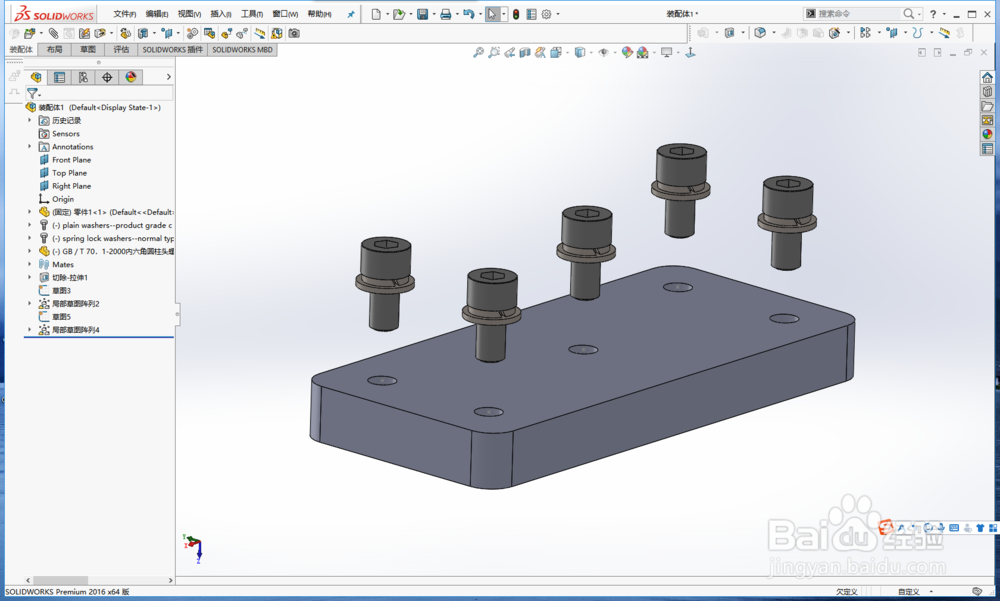
Task: Expand the Annotations tree node
Action: pos(29,146)
